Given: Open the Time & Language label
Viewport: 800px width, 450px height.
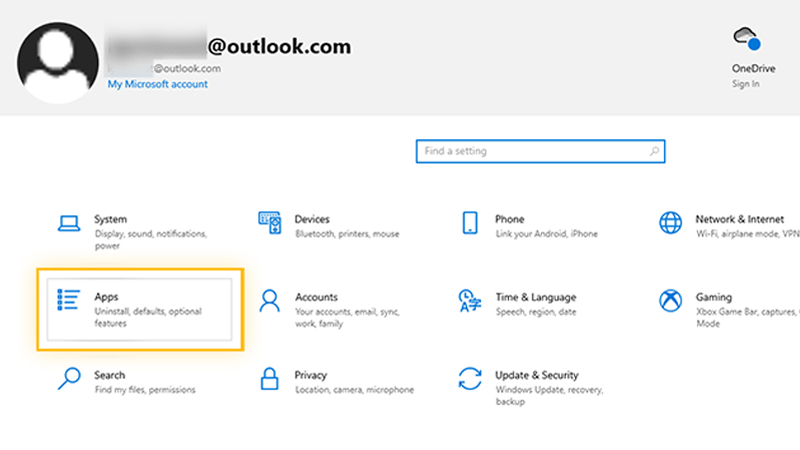Looking at the screenshot, I should (536, 297).
